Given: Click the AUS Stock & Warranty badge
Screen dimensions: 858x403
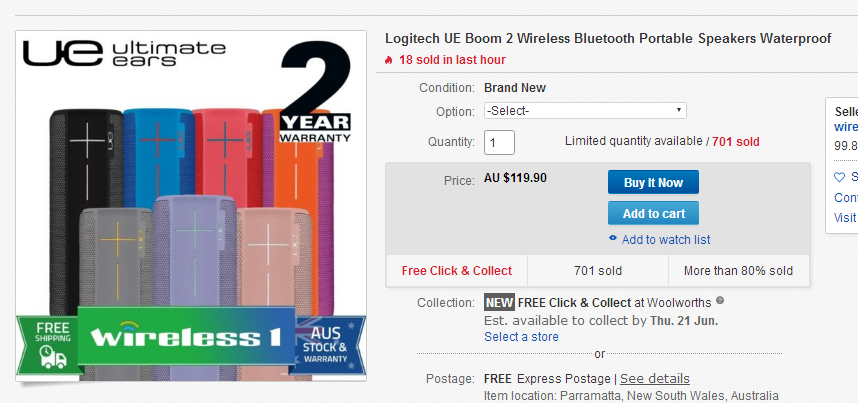Looking at the screenshot, I should tap(327, 344).
